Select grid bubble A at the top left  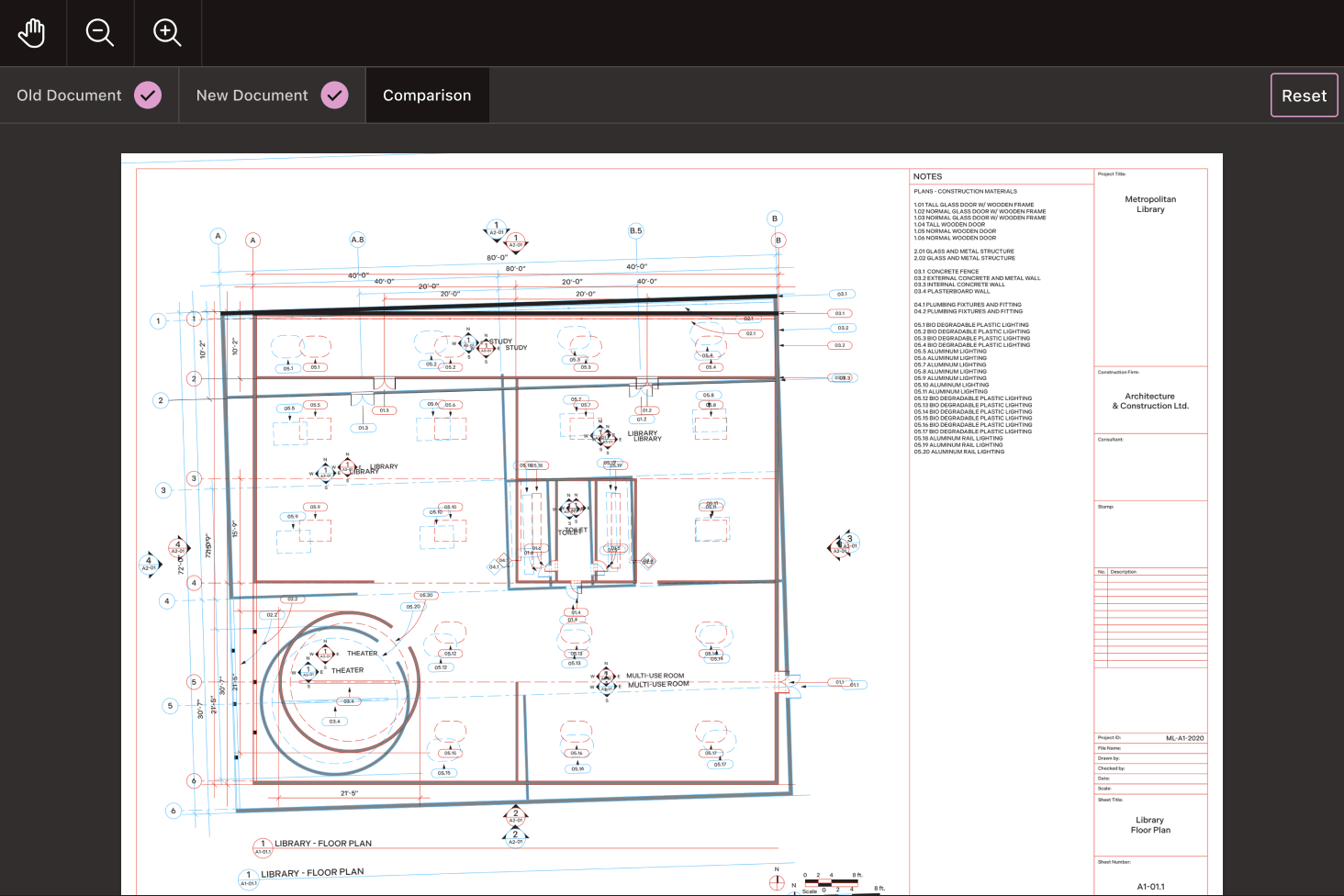click(x=218, y=236)
